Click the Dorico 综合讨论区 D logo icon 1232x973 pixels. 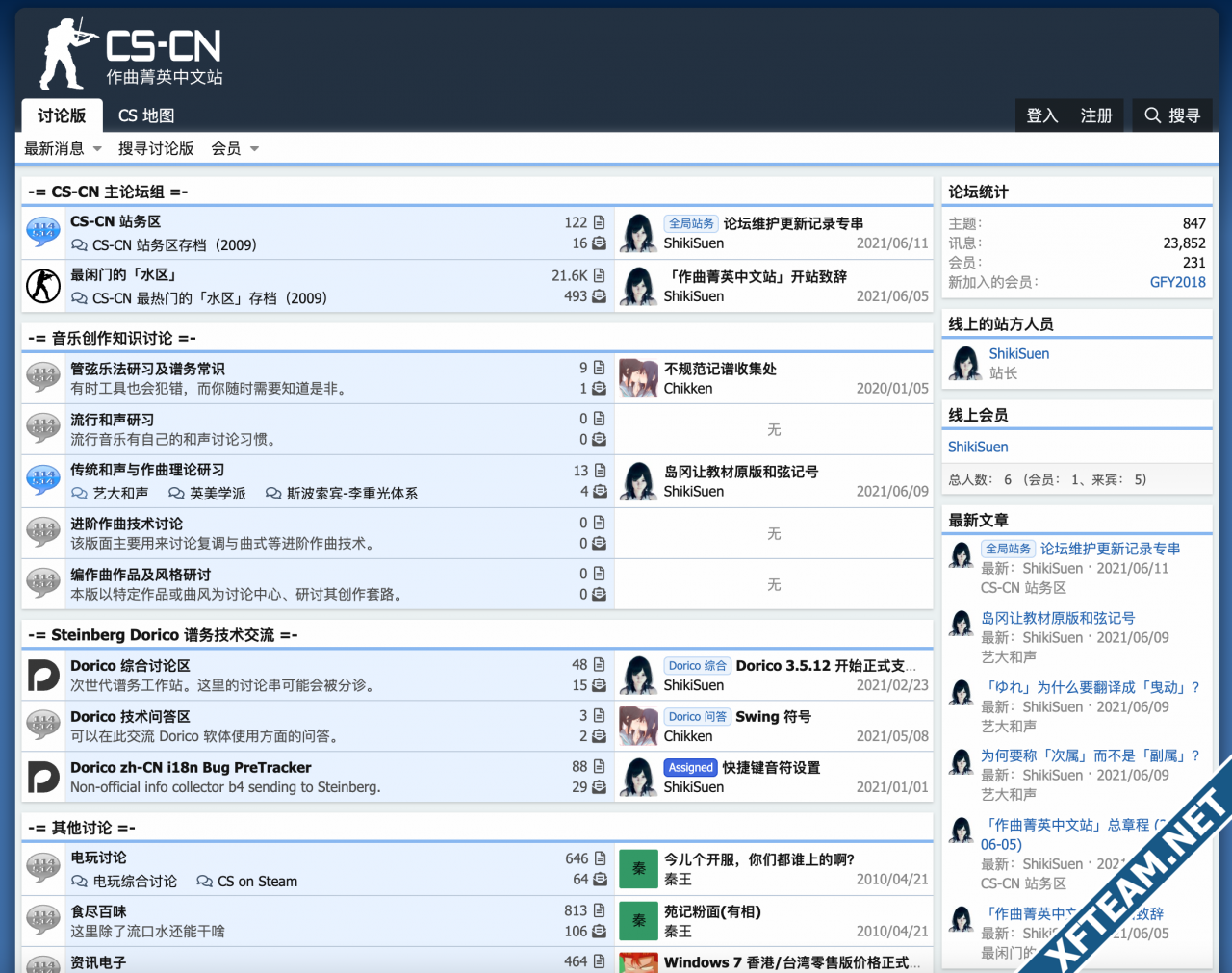tap(43, 675)
